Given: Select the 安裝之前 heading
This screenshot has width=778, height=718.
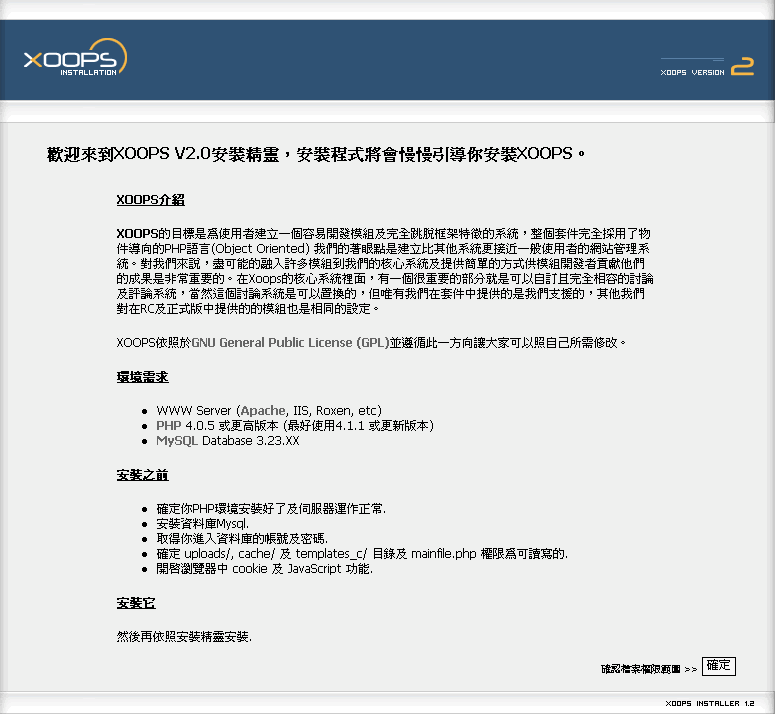Looking at the screenshot, I should point(143,477).
